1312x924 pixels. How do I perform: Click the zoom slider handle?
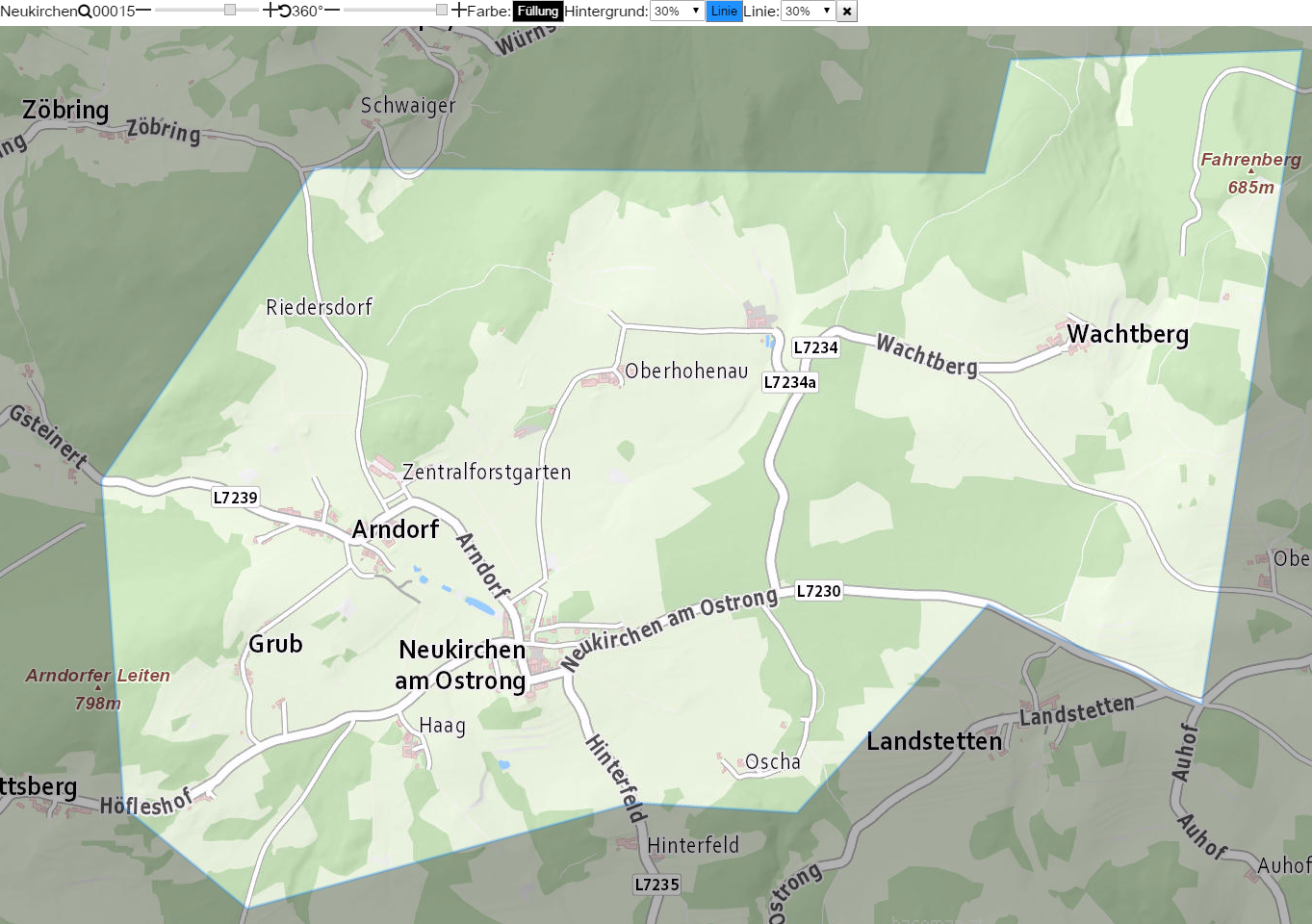click(x=230, y=10)
